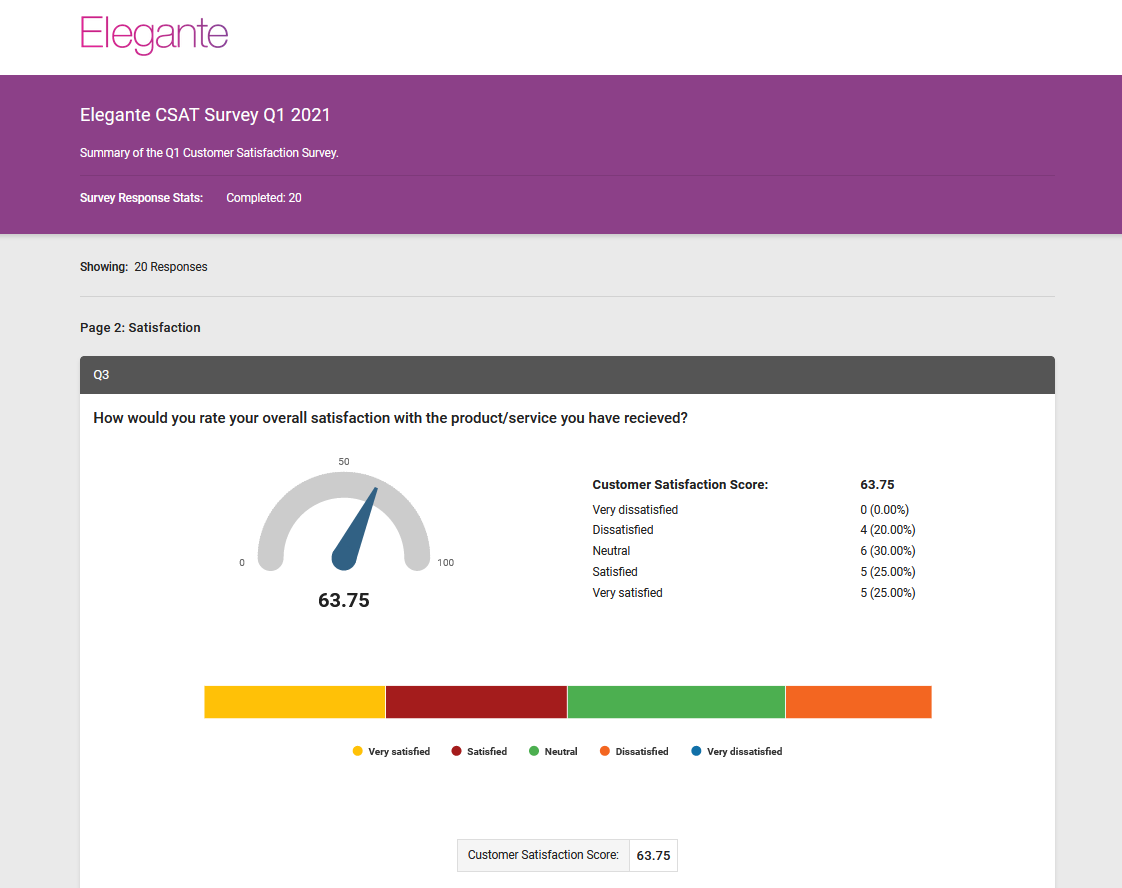The width and height of the screenshot is (1122, 888).
Task: Click the orange Dissatisfied legend dot
Action: click(605, 751)
